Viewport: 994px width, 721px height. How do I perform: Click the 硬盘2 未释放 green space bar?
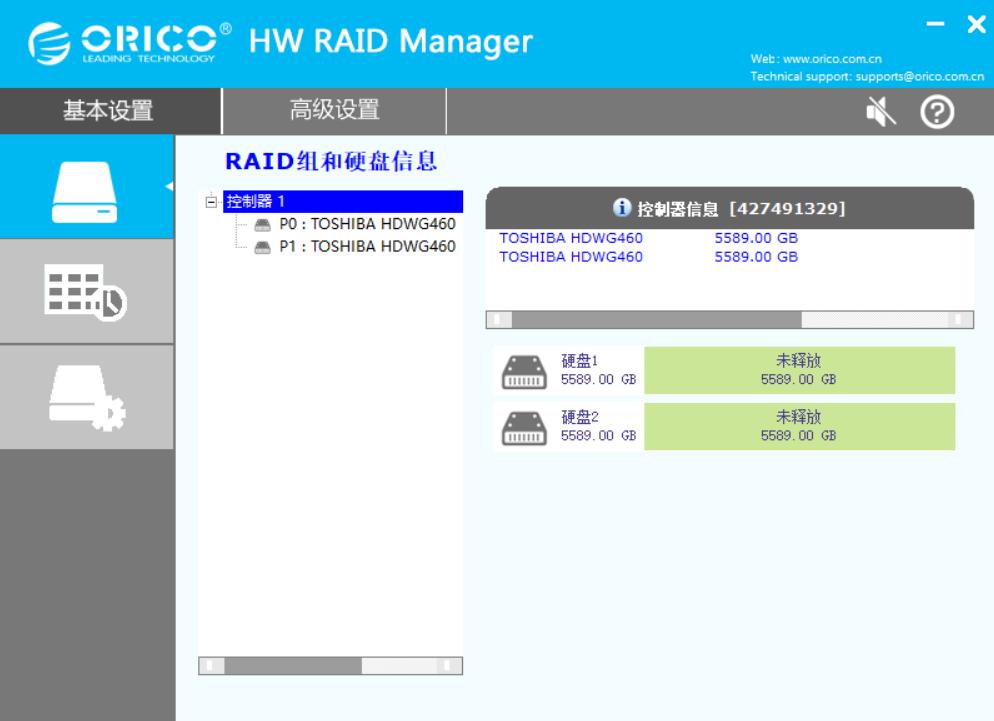point(799,427)
